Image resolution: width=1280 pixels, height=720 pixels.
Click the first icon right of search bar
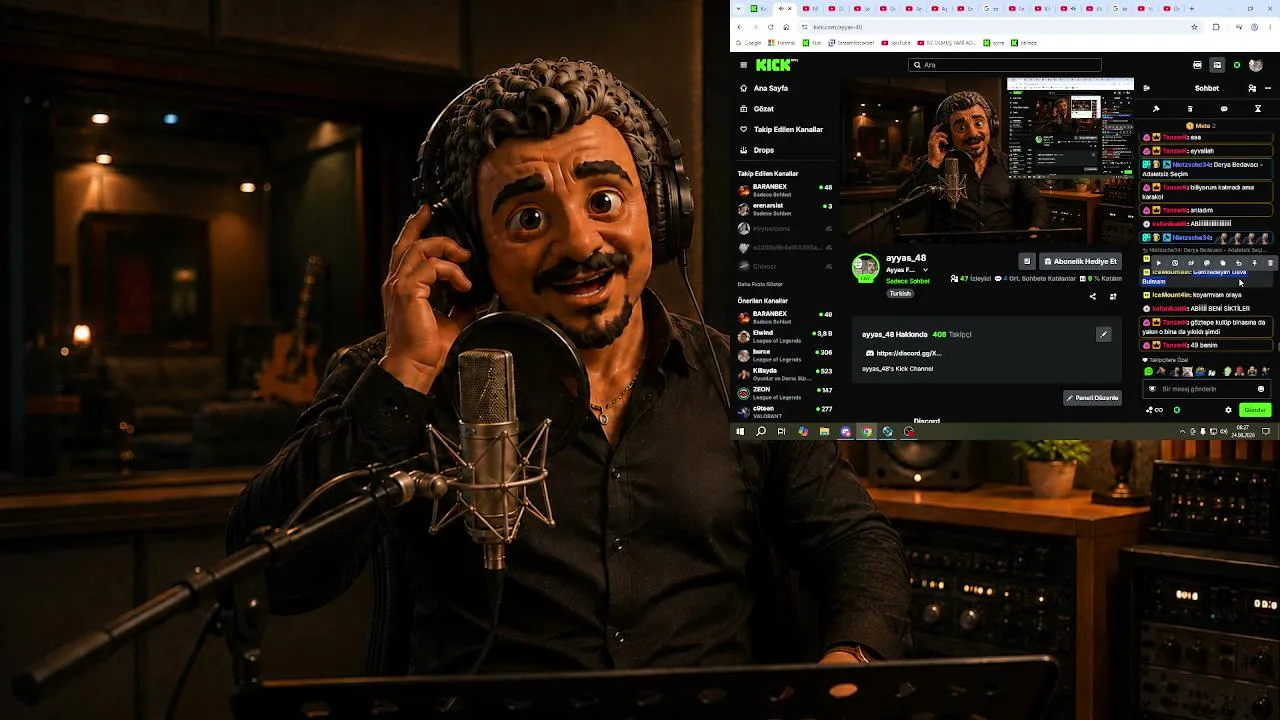click(1197, 65)
